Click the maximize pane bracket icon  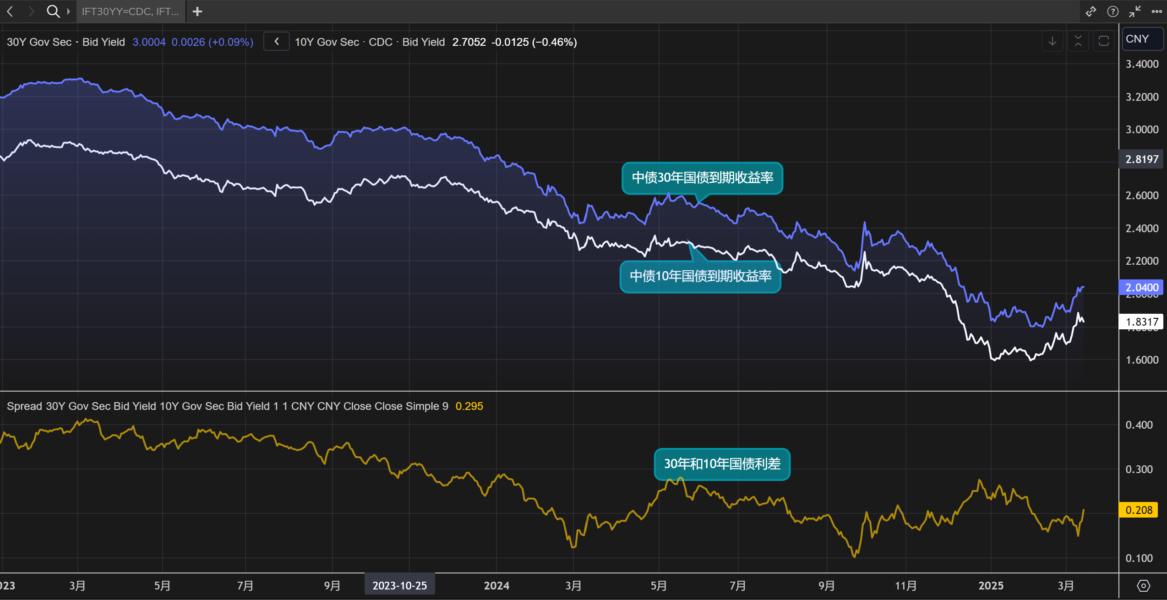point(1104,41)
